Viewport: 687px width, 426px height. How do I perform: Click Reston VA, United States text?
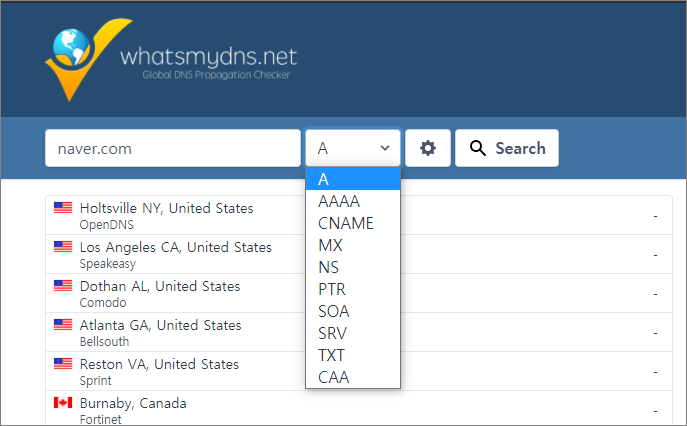click(x=159, y=364)
